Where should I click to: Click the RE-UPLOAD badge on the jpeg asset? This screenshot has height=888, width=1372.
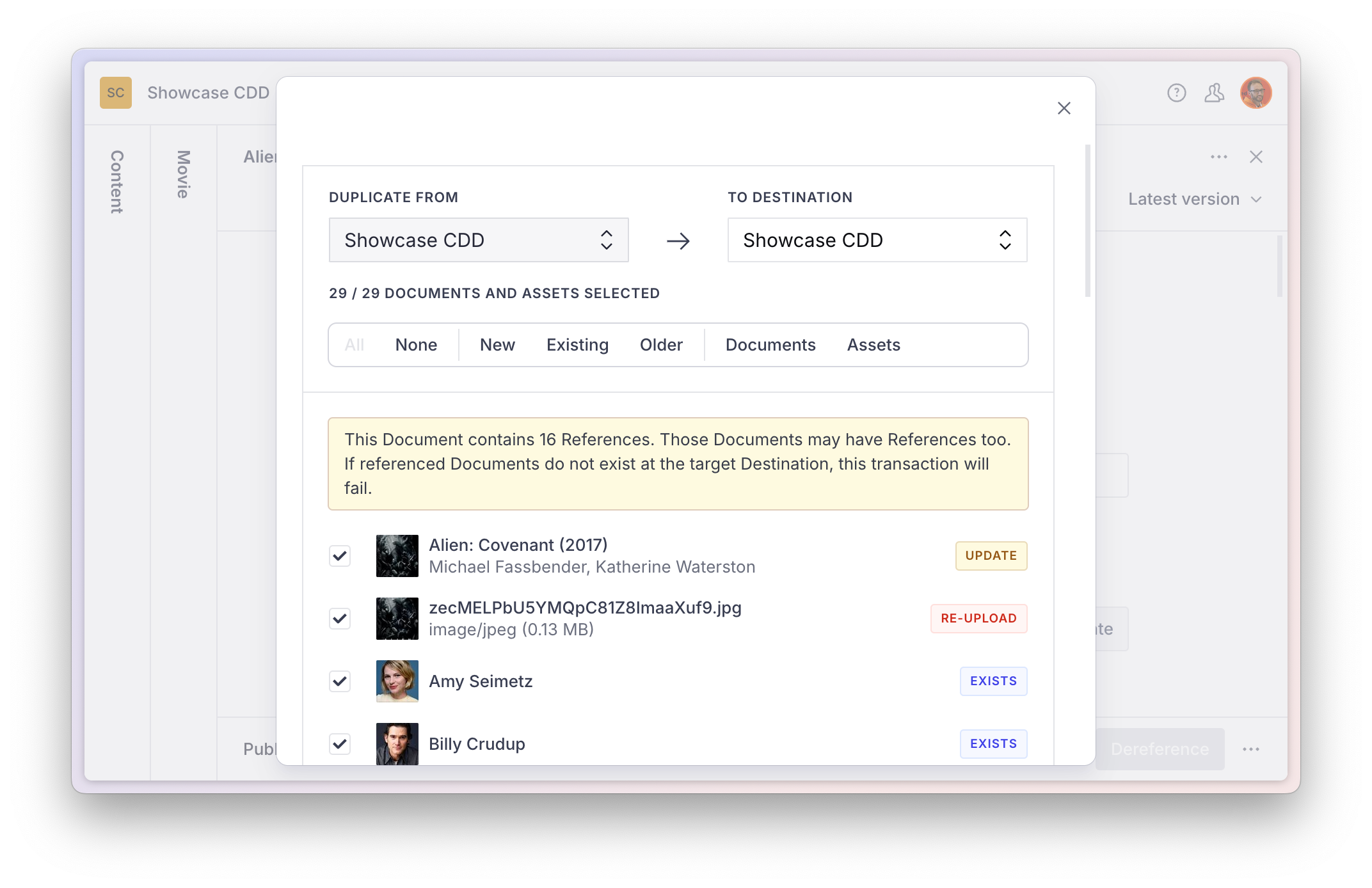tap(978, 618)
